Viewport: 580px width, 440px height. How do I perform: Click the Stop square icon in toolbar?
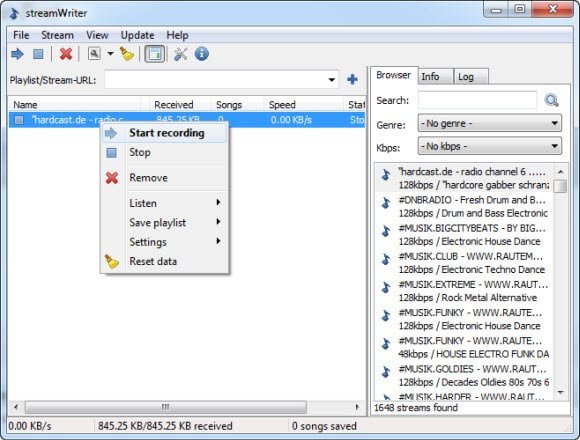tap(38, 54)
